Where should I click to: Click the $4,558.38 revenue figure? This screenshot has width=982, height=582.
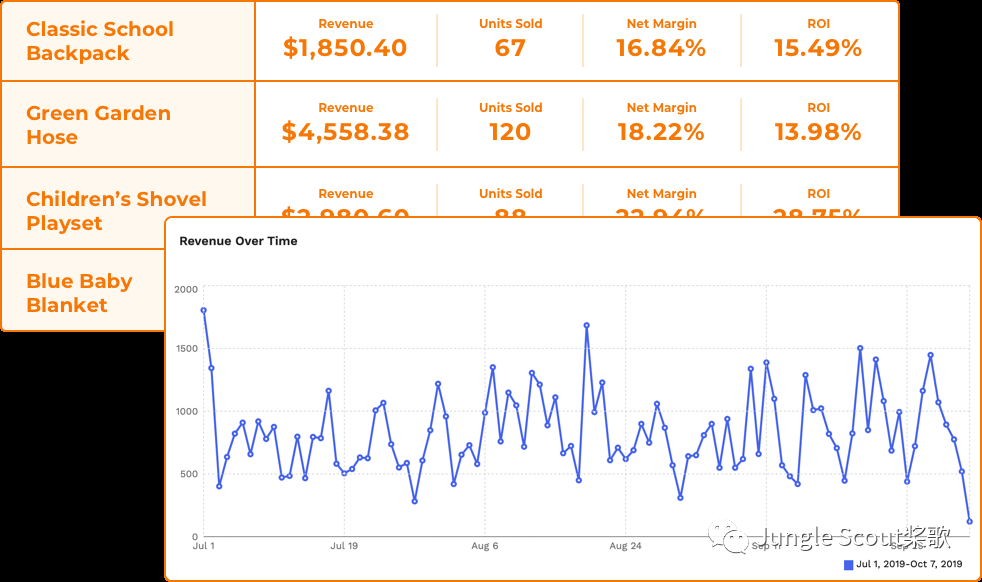pyautogui.click(x=345, y=132)
